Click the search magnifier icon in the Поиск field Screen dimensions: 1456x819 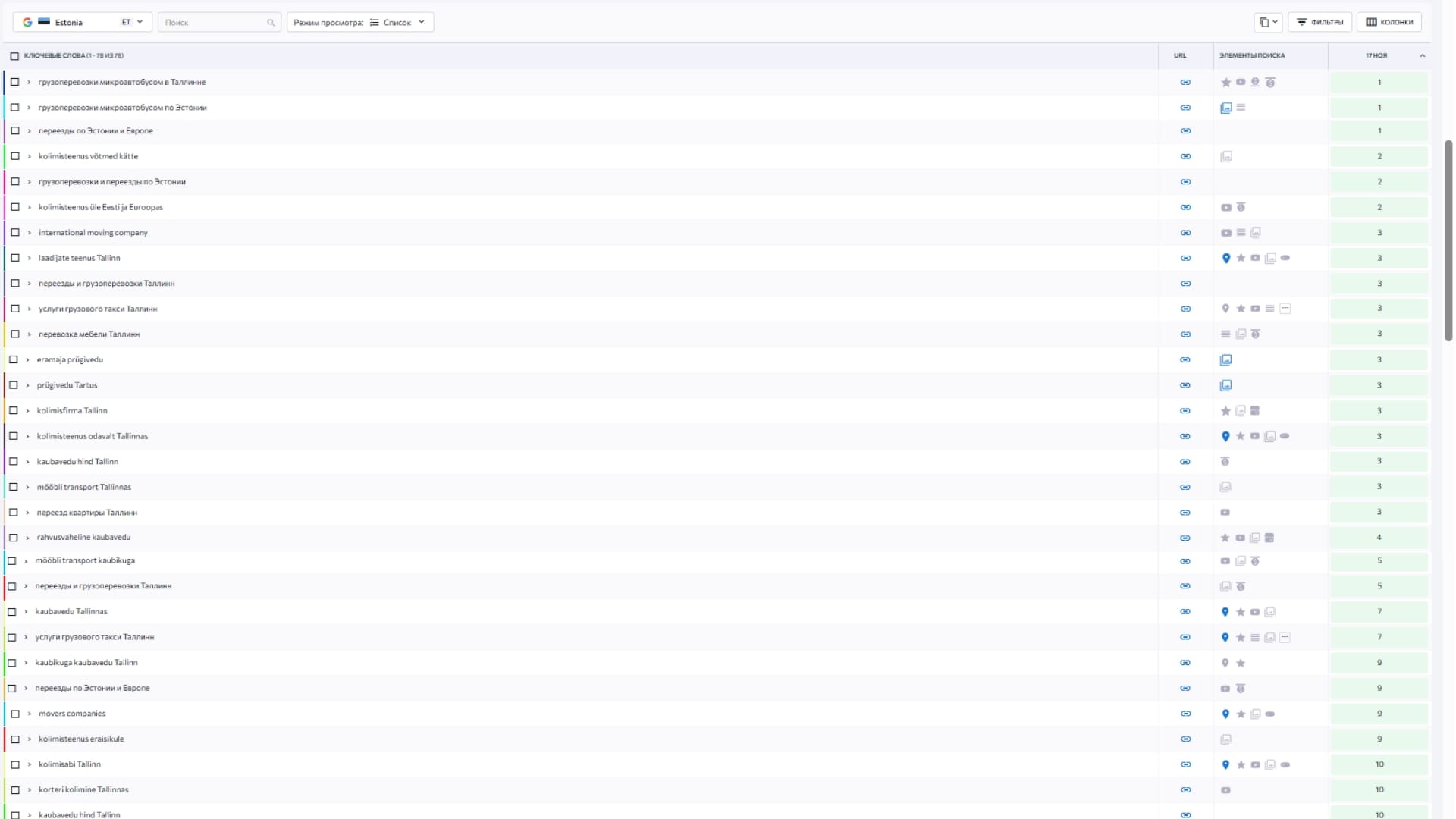pos(271,23)
